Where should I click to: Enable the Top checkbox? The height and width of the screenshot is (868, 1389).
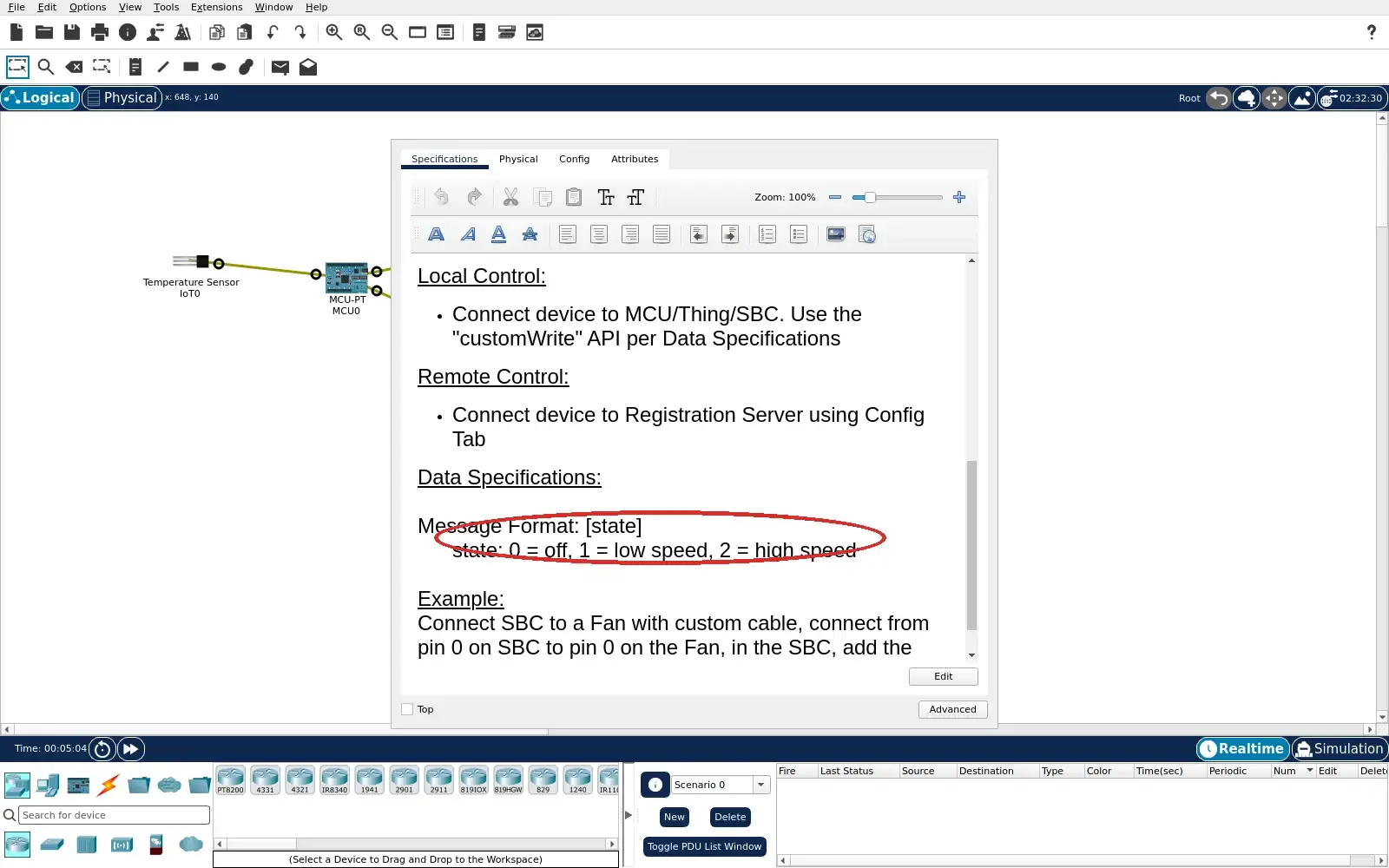(407, 709)
